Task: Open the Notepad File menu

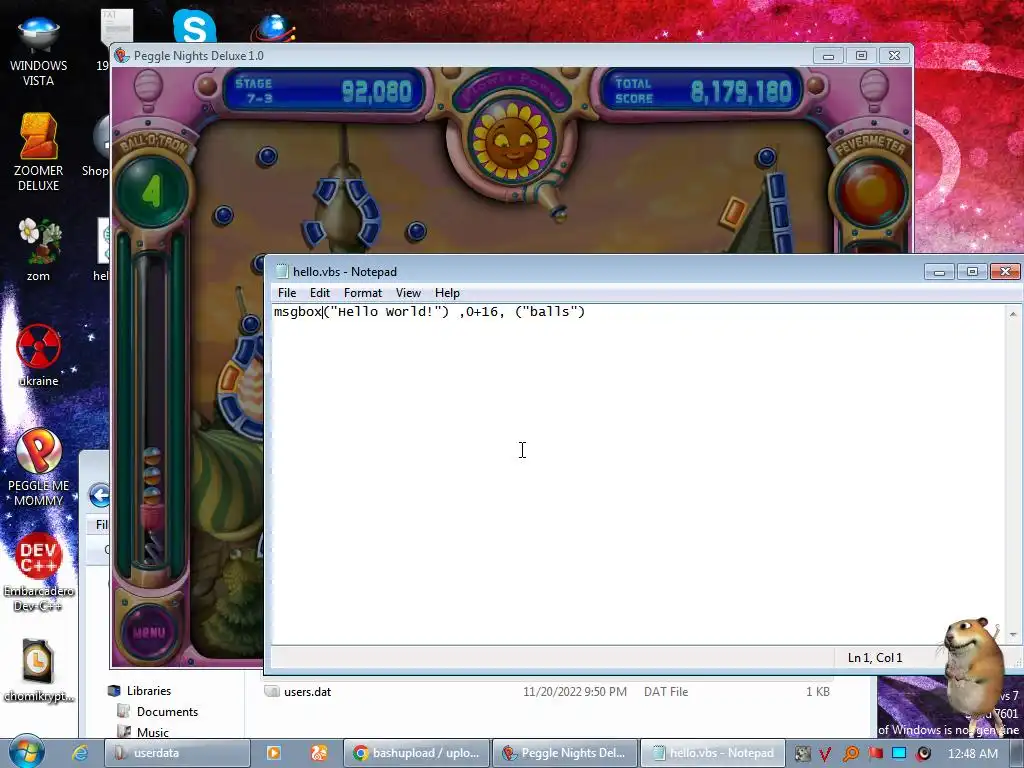Action: [x=287, y=293]
